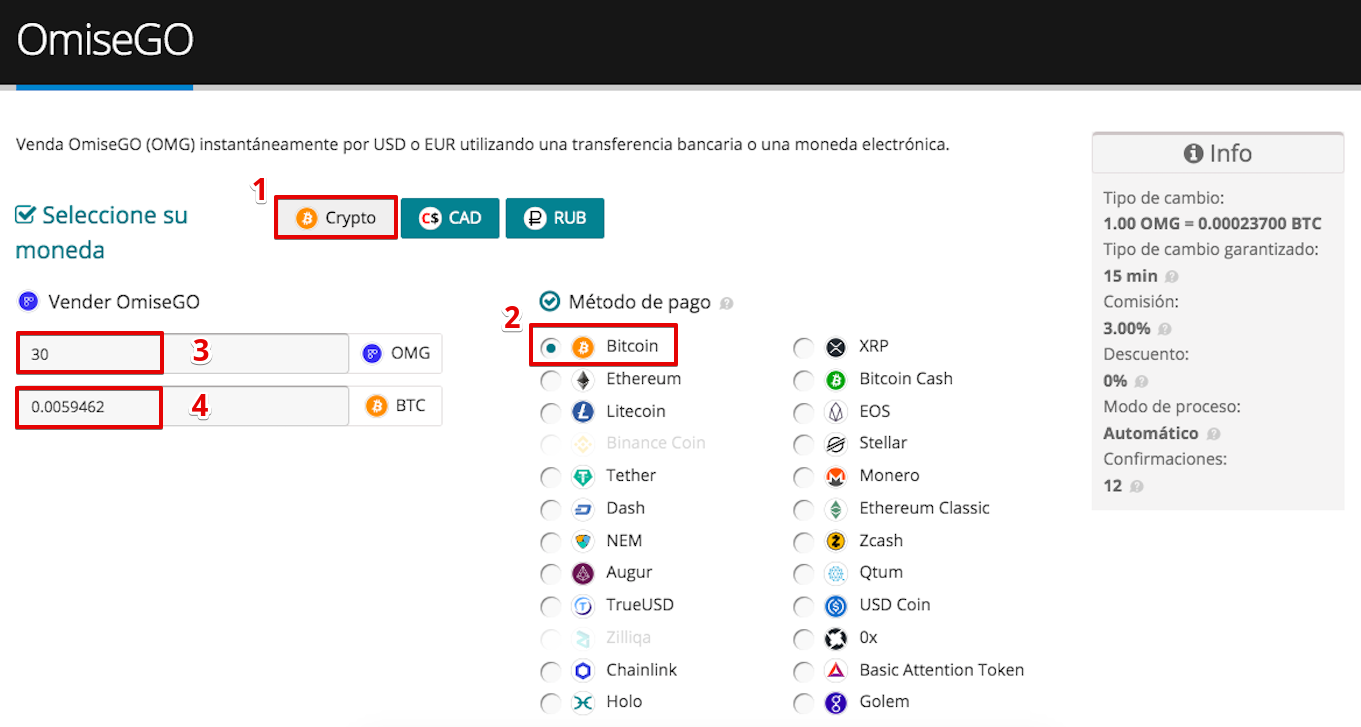
Task: Click the Holo logo icon
Action: click(x=583, y=703)
